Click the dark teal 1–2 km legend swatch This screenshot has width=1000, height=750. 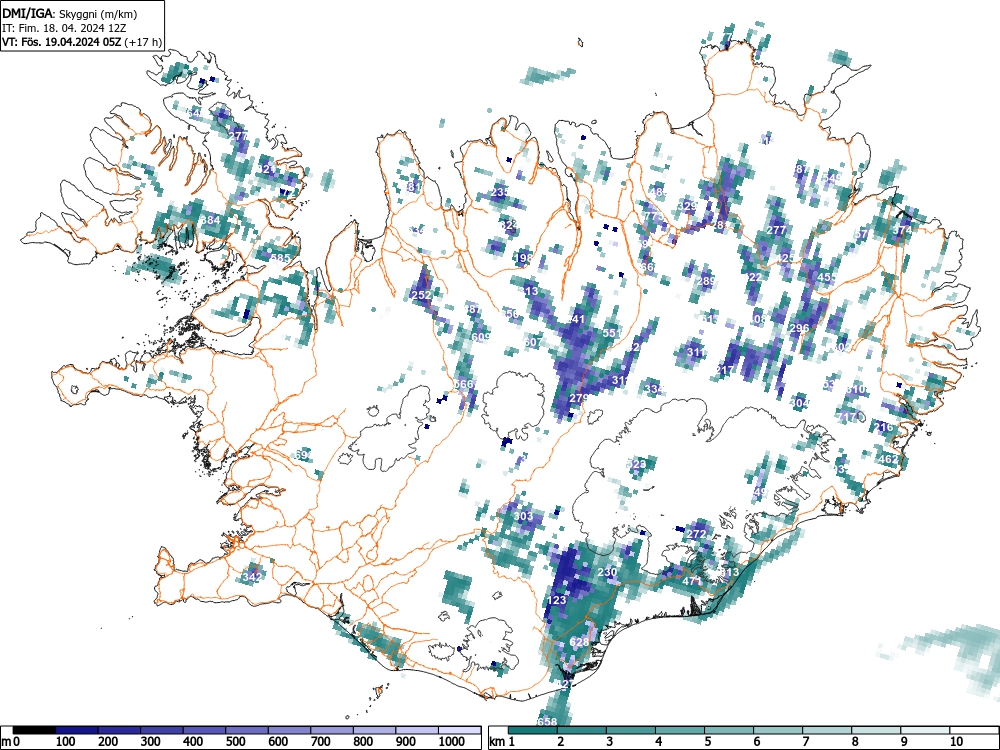pyautogui.click(x=533, y=730)
